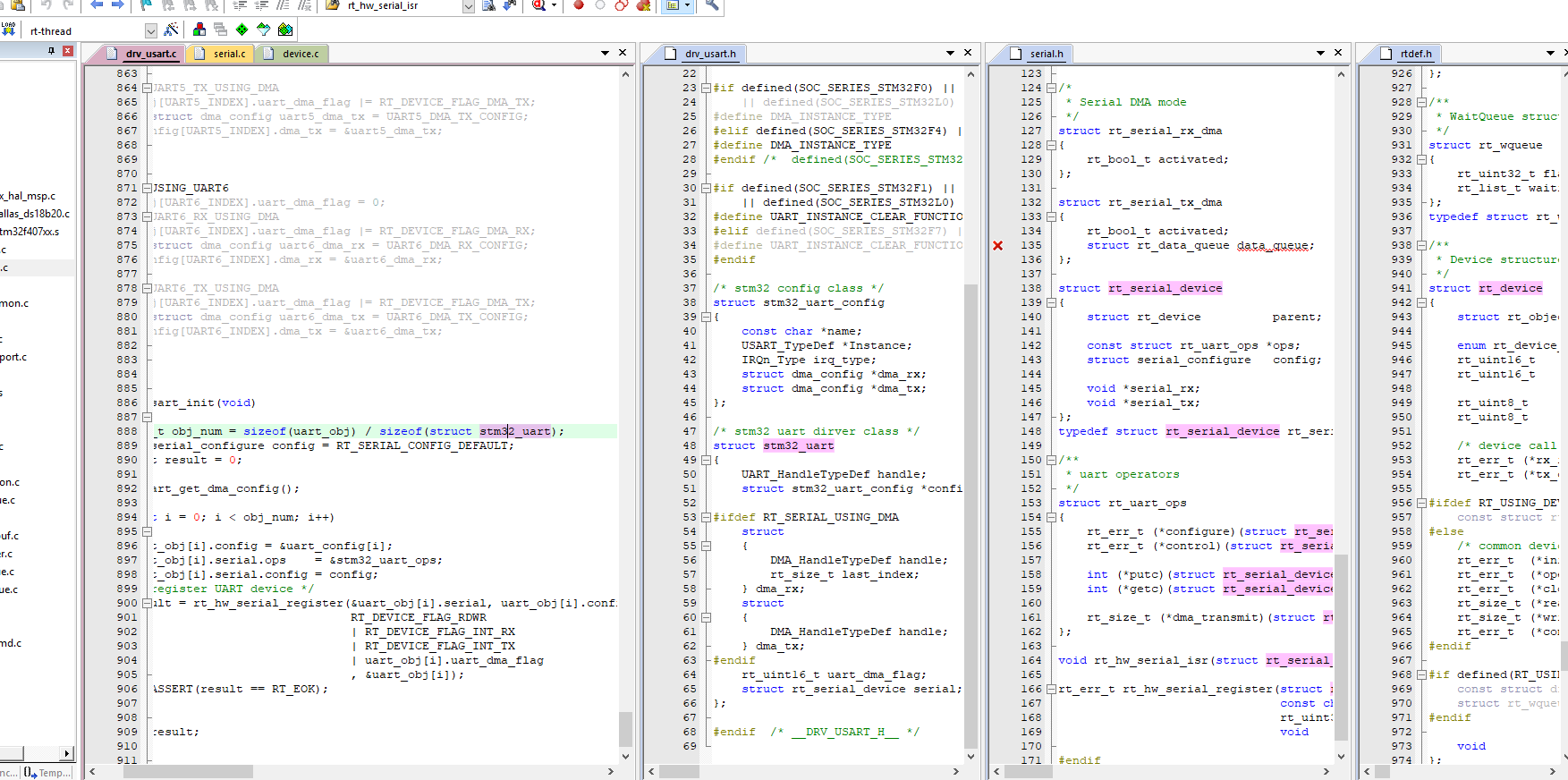Screen dimensions: 1568x780
Task: Select the allas_ds18b20.c file in project tree
Action: [x=34, y=214]
